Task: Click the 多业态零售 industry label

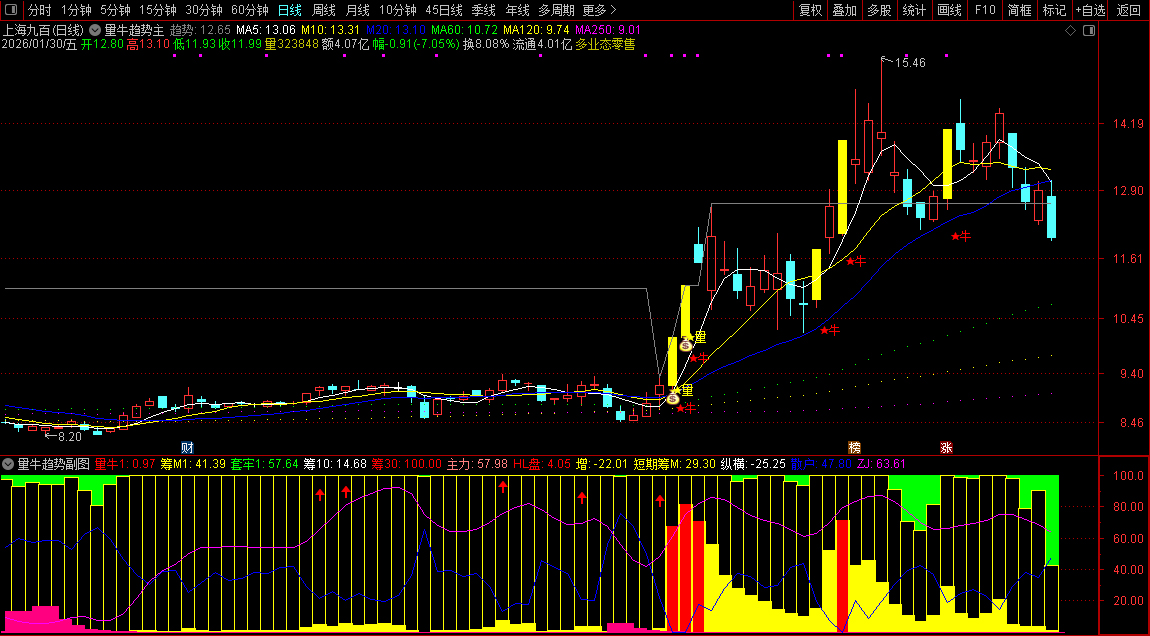Action: [x=605, y=44]
